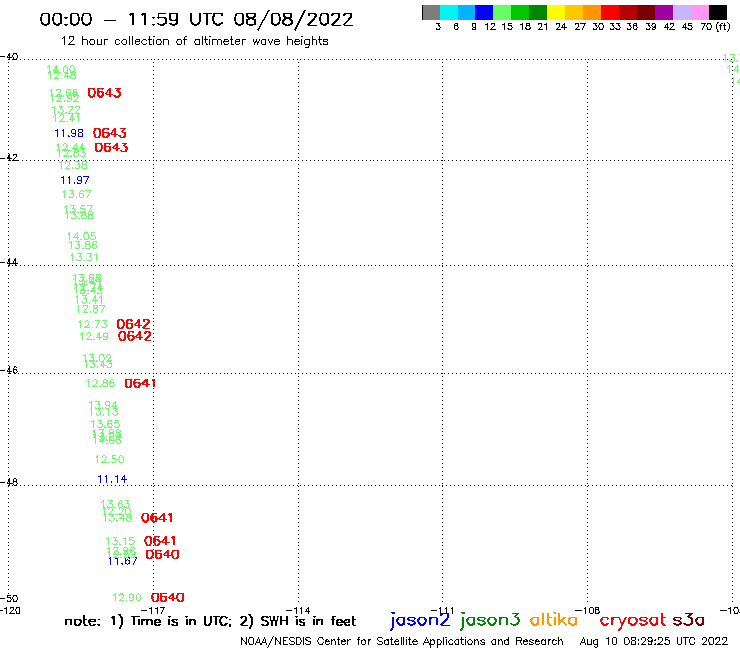Click the red time stamp 0643 beside 11.98
Viewport: 740px width, 650px height.
(109, 133)
